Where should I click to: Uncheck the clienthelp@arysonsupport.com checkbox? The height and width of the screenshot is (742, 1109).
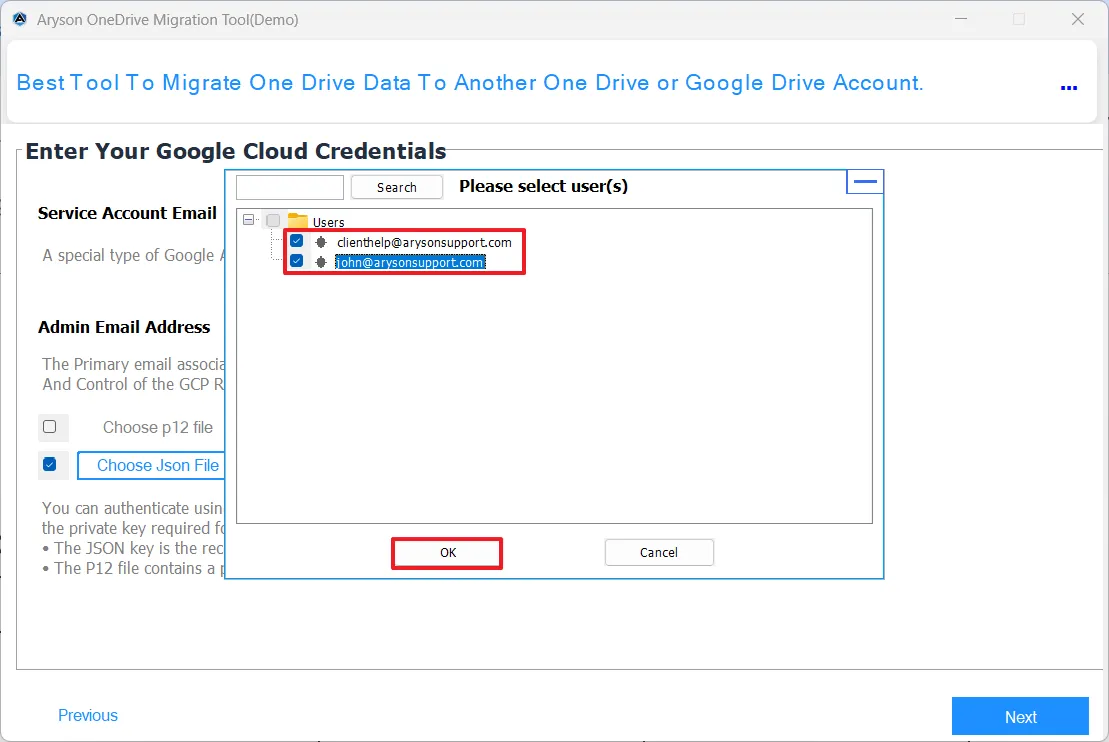(x=296, y=241)
